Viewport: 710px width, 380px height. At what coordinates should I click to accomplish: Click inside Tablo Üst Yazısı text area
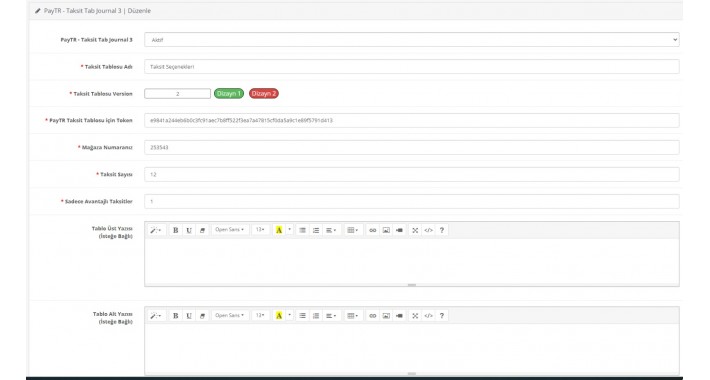412,261
